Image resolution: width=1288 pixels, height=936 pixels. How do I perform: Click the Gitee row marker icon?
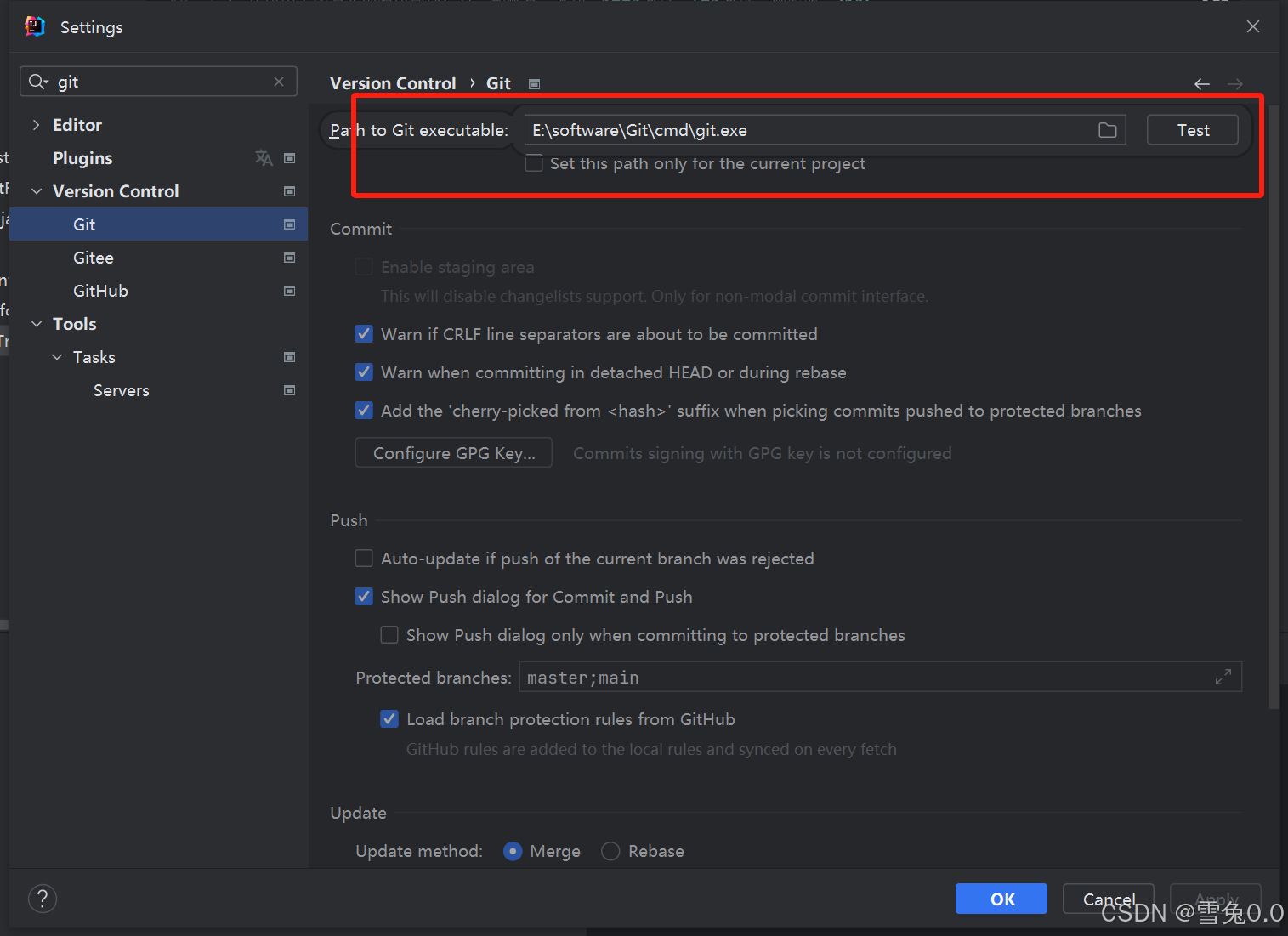289,258
